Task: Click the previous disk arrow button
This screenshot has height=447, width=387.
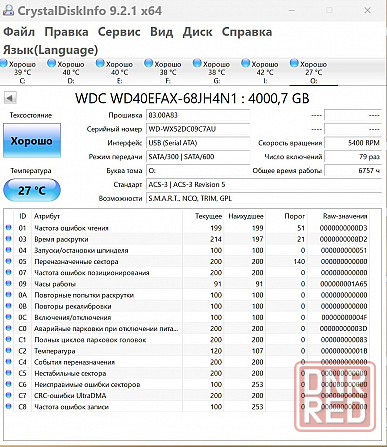Action: pyautogui.click(x=10, y=98)
